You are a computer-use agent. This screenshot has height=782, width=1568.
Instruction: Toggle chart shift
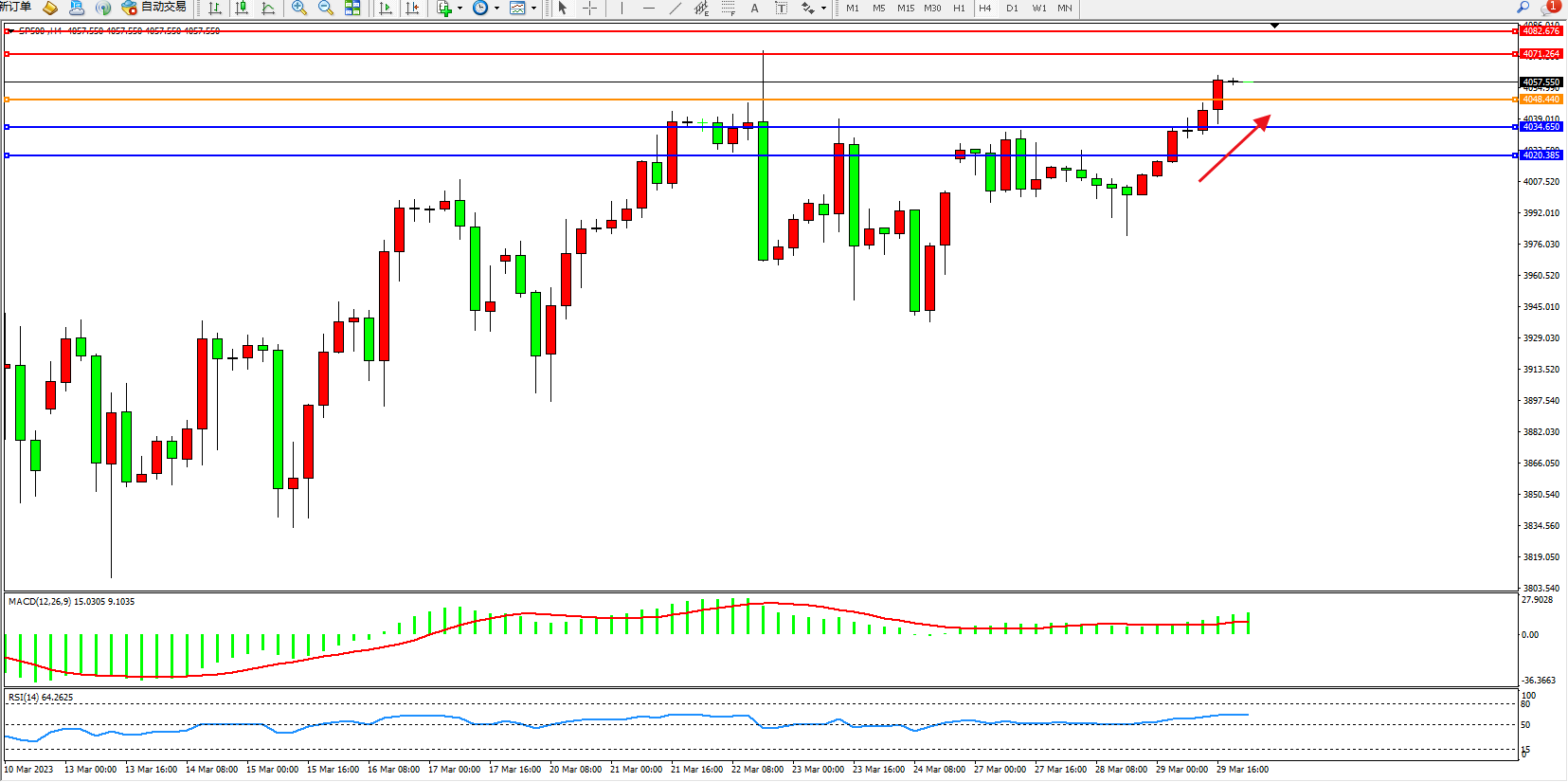(412, 9)
